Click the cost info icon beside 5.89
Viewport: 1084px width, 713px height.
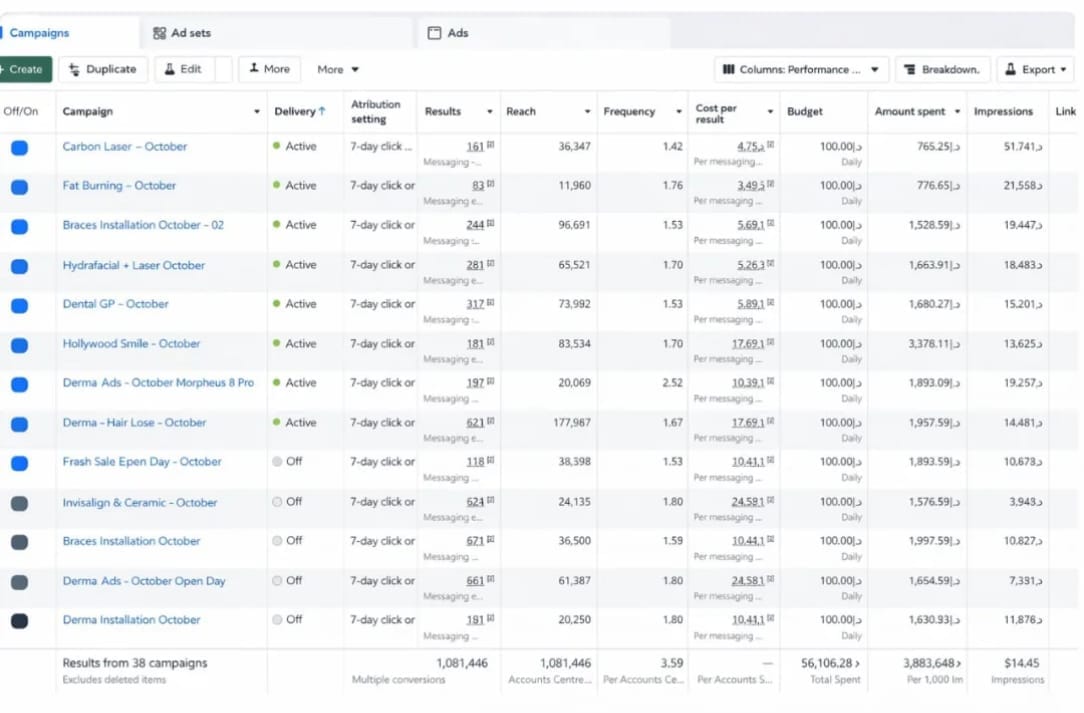[771, 303]
